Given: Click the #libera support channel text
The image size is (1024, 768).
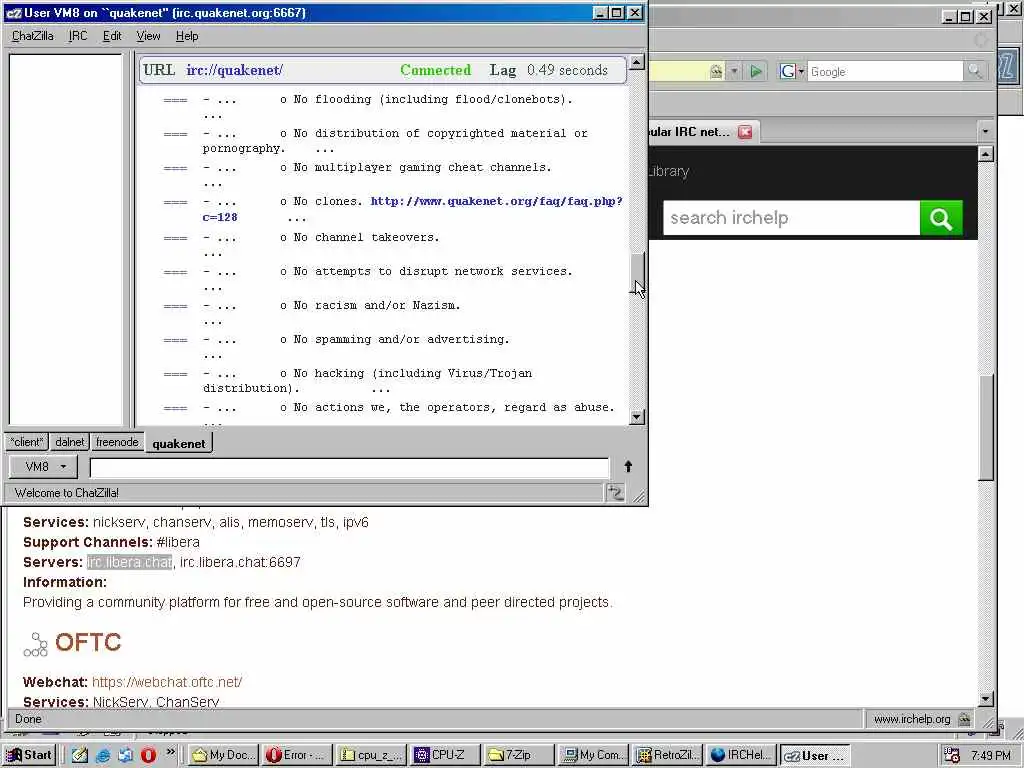Looking at the screenshot, I should point(178,542).
